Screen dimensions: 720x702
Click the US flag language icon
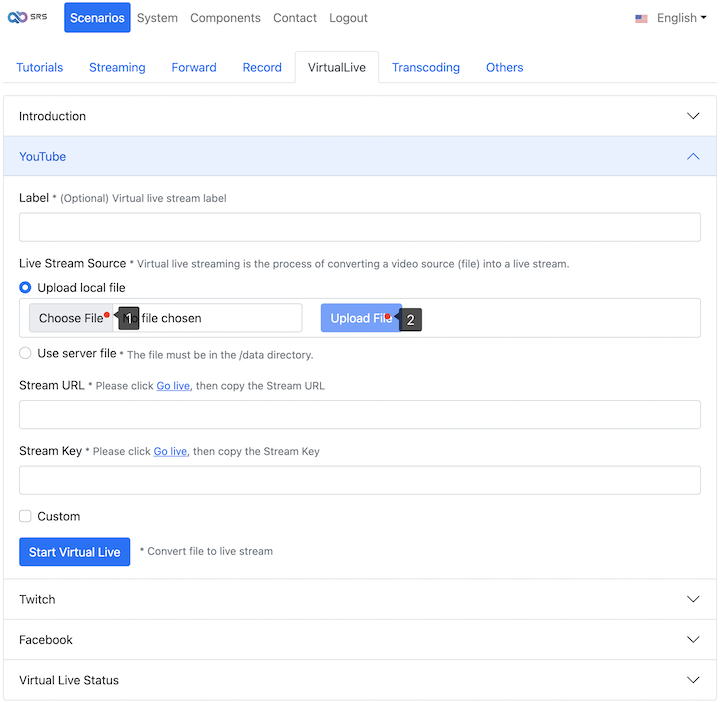[641, 18]
